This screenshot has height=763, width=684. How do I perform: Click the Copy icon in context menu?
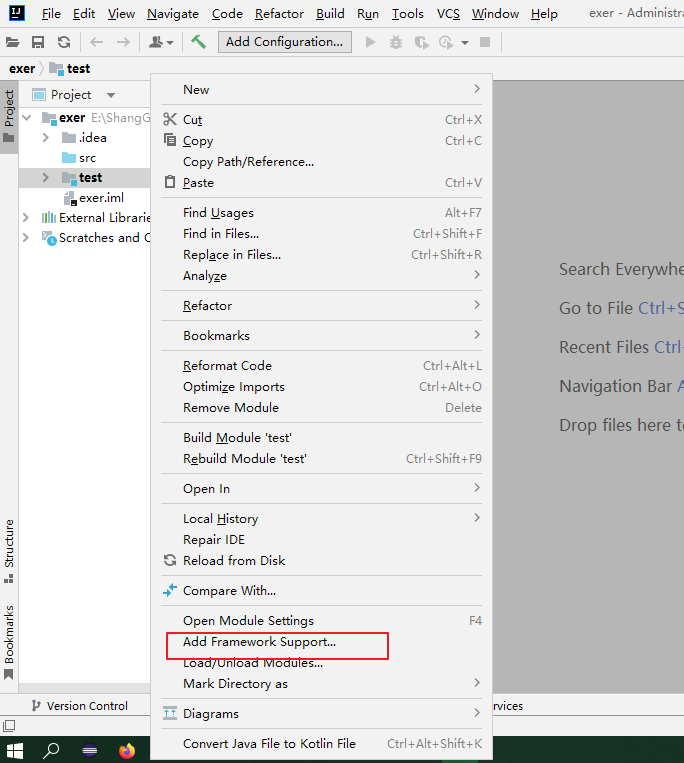(170, 140)
